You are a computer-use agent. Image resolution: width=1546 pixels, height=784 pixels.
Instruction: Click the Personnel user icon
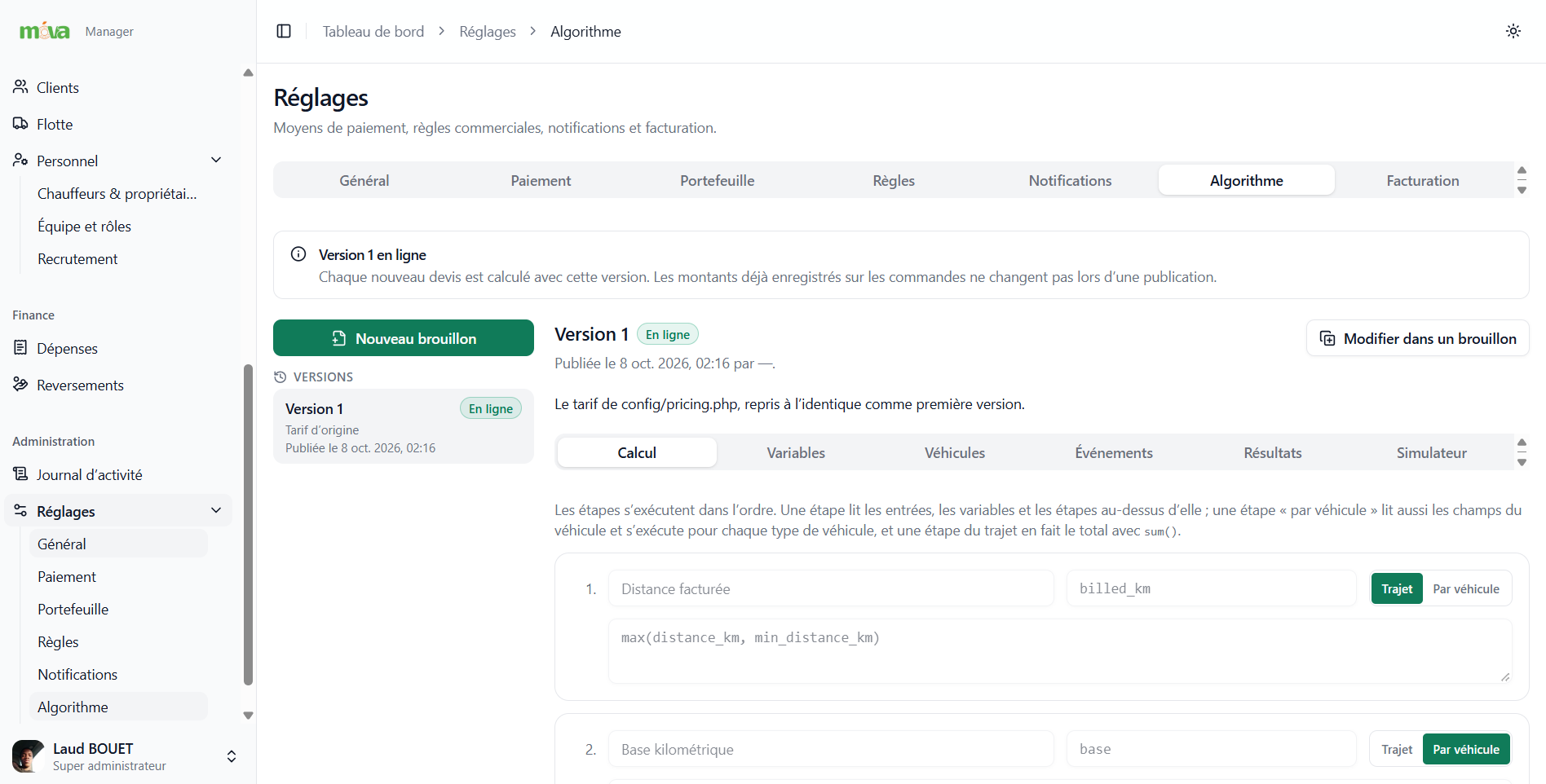point(20,160)
